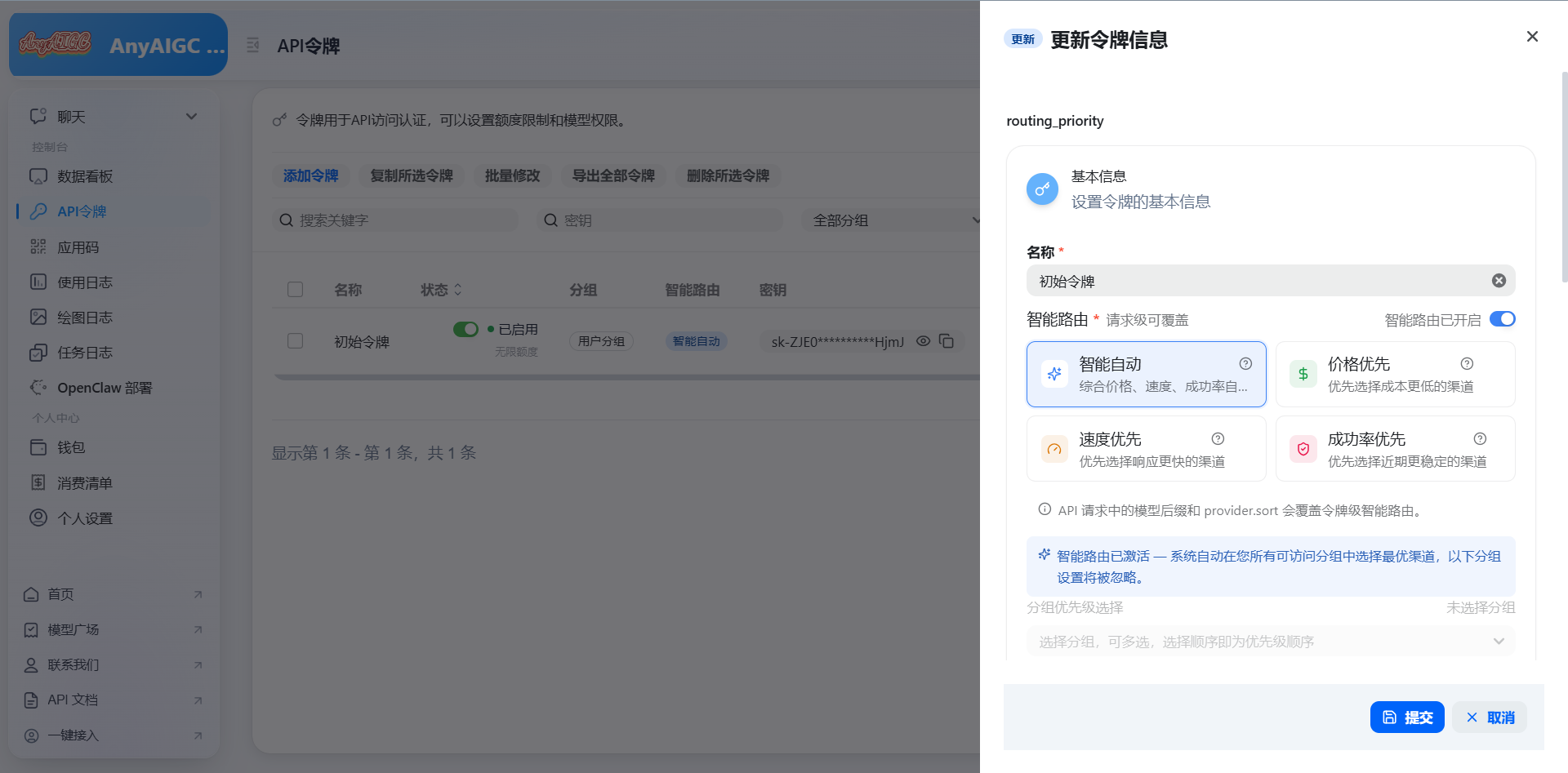Viewport: 1568px width, 773px height.
Task: Toggle the sidebar collapse icon
Action: click(253, 45)
